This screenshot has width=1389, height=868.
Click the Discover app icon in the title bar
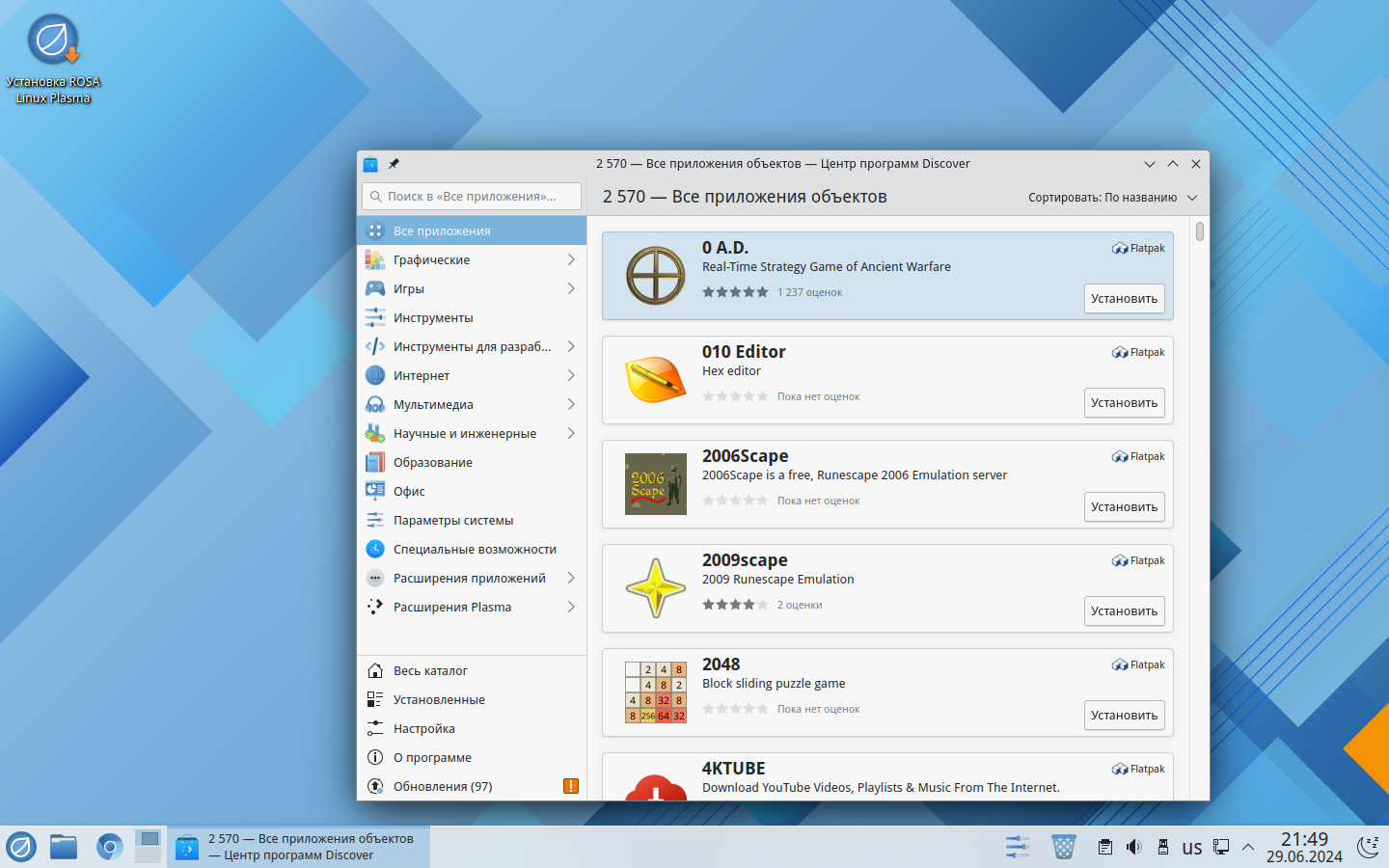pos(370,164)
